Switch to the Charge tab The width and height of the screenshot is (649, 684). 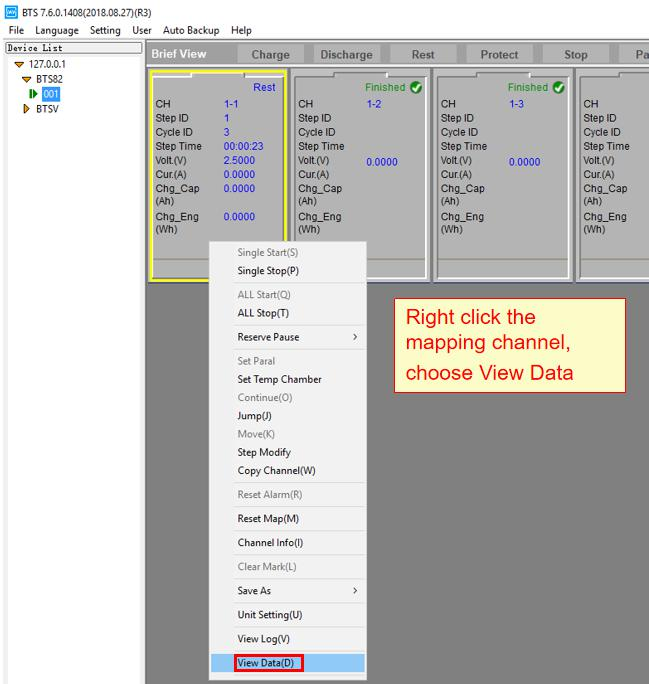pyautogui.click(x=270, y=55)
